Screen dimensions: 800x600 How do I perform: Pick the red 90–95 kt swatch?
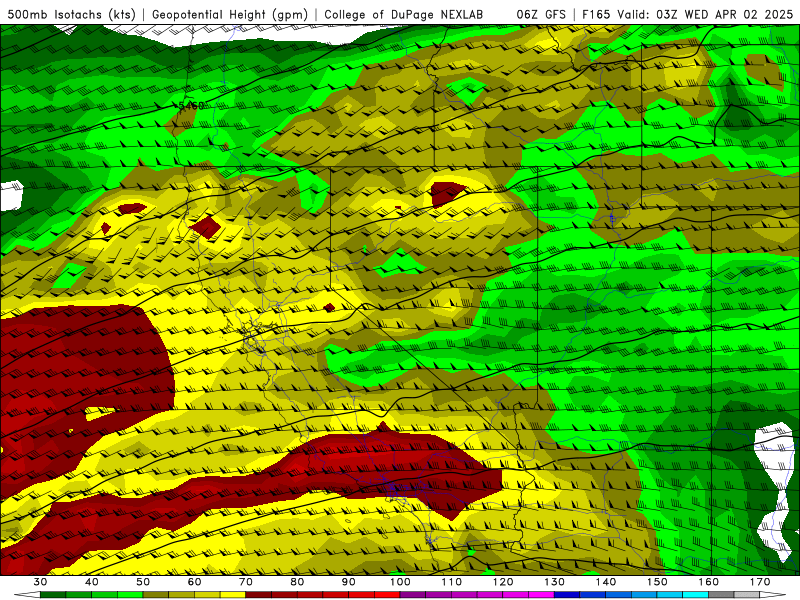pyautogui.click(x=362, y=595)
